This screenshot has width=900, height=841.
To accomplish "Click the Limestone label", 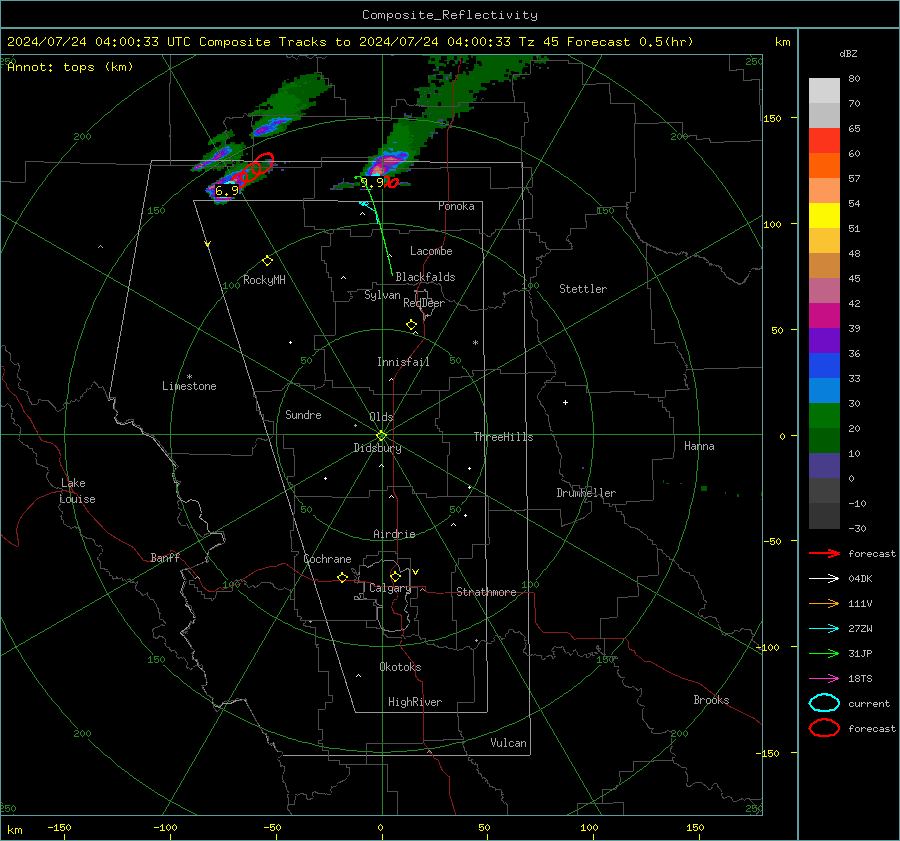I will pos(189,386).
